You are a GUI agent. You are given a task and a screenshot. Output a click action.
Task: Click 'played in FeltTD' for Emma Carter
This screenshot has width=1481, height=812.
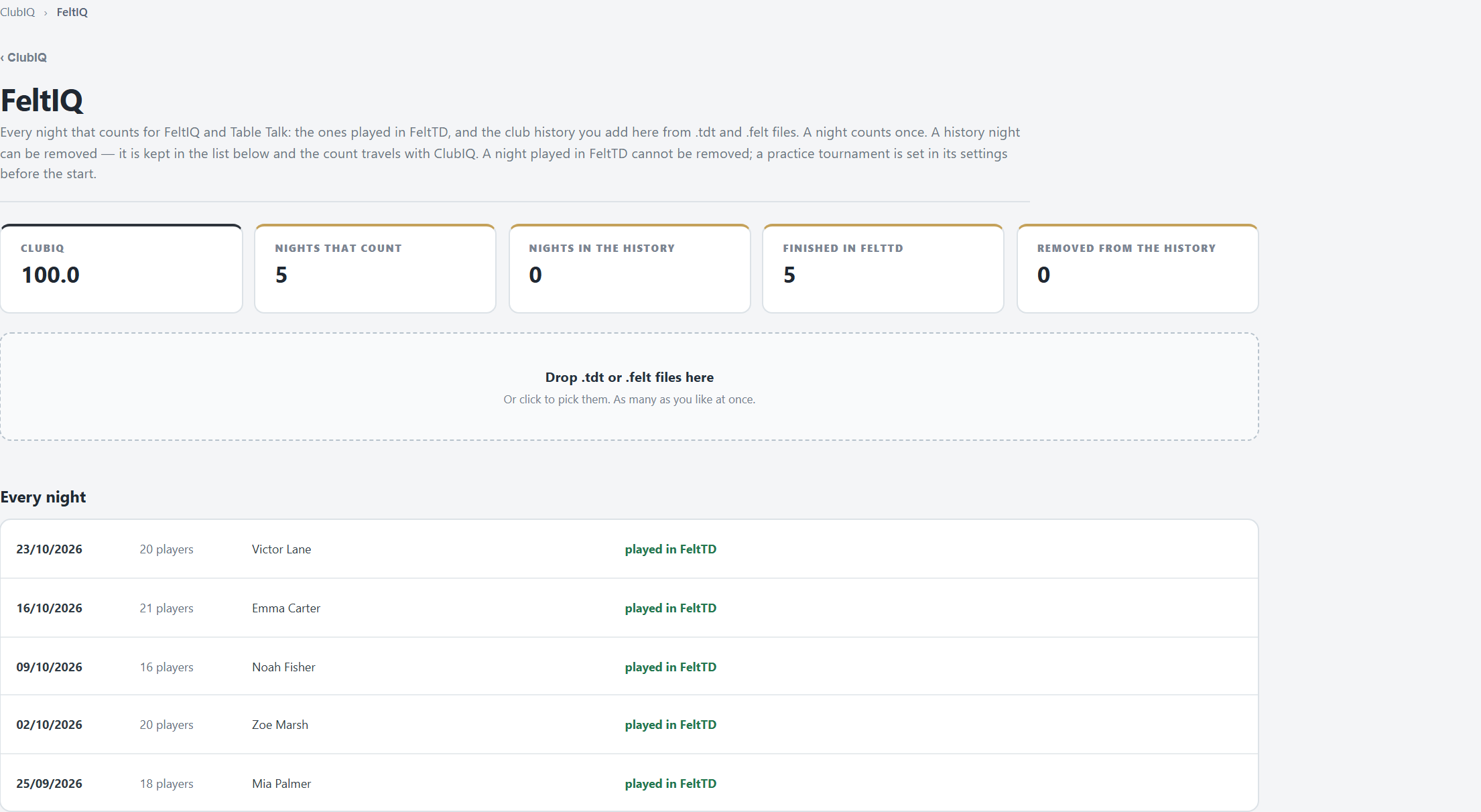(671, 608)
